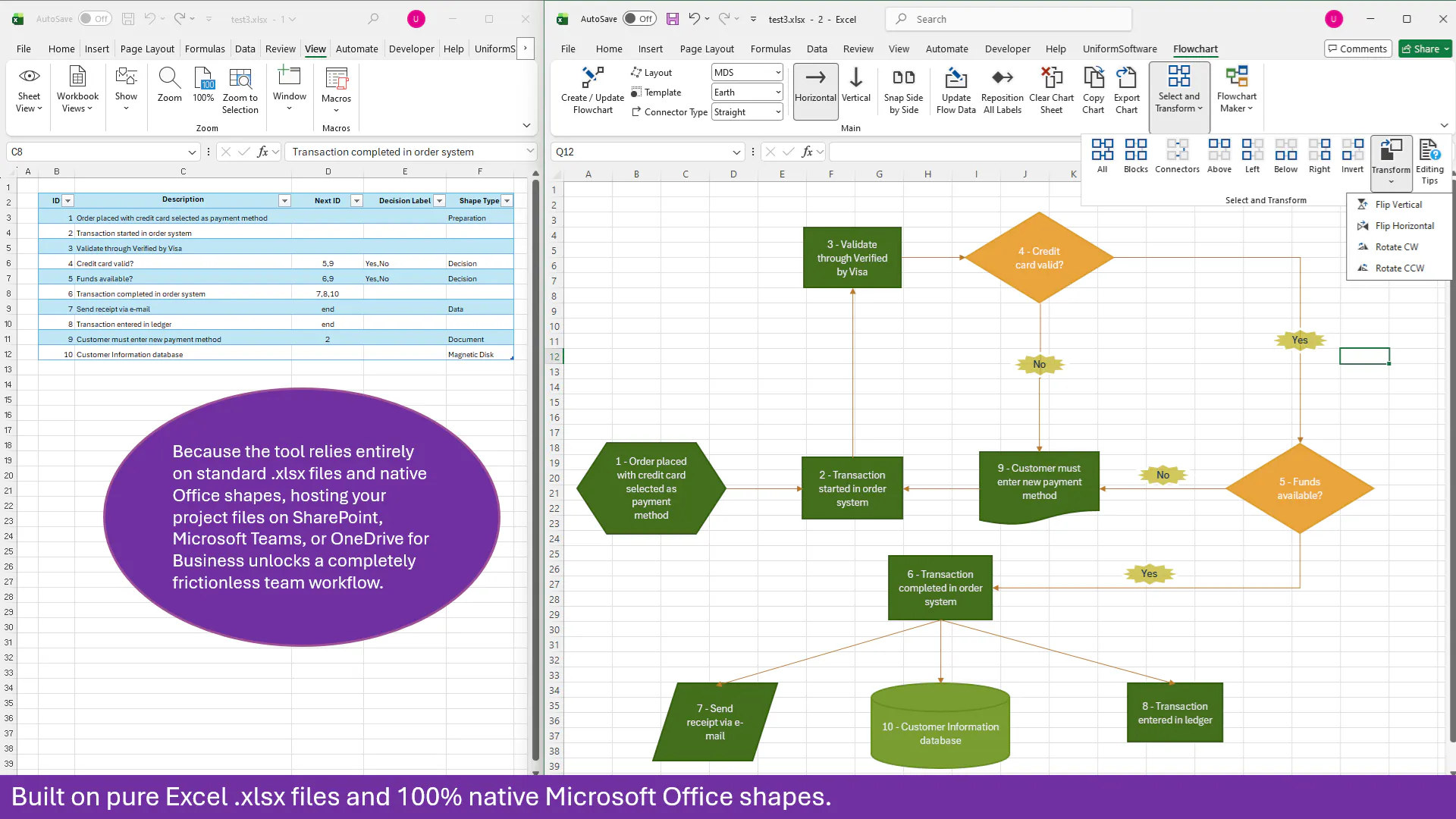Open Shape Type column filter dropdown
The width and height of the screenshot is (1456, 819).
(x=507, y=201)
